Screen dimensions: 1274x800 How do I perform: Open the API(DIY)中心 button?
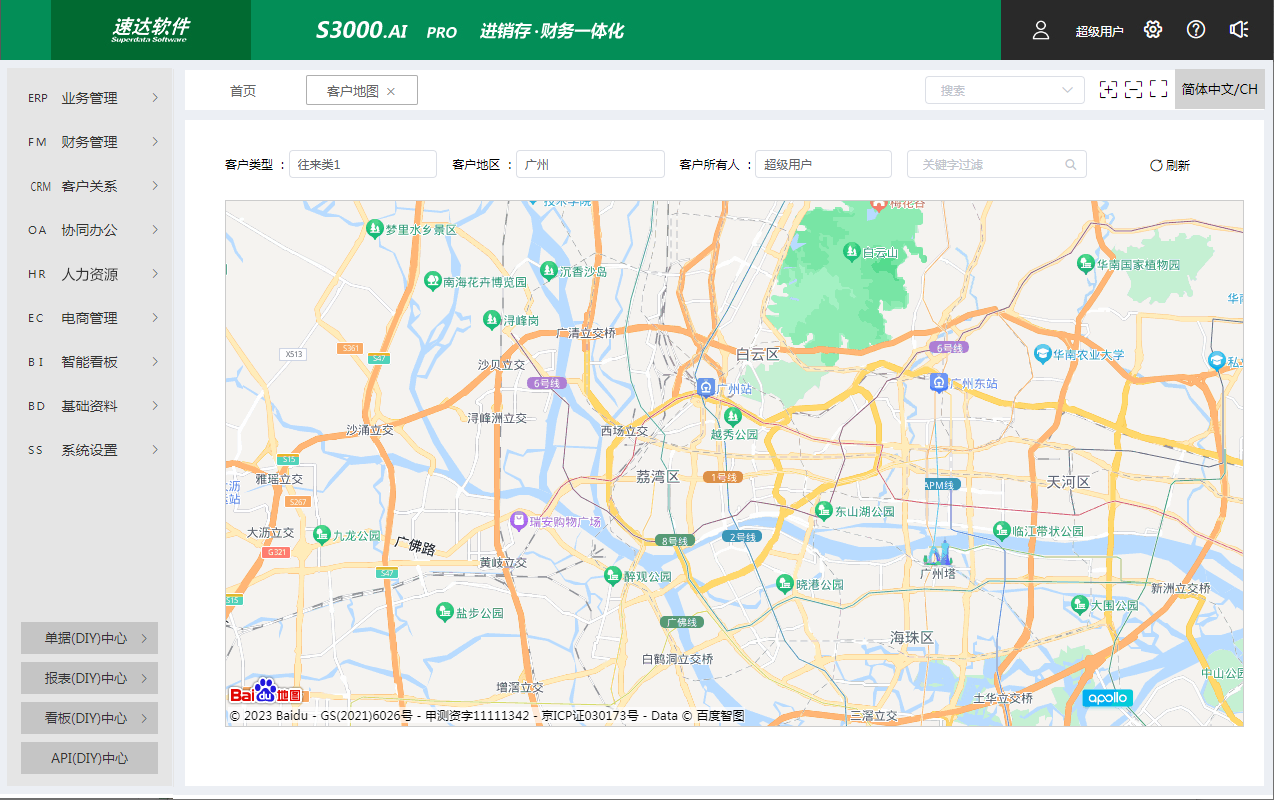coord(90,758)
